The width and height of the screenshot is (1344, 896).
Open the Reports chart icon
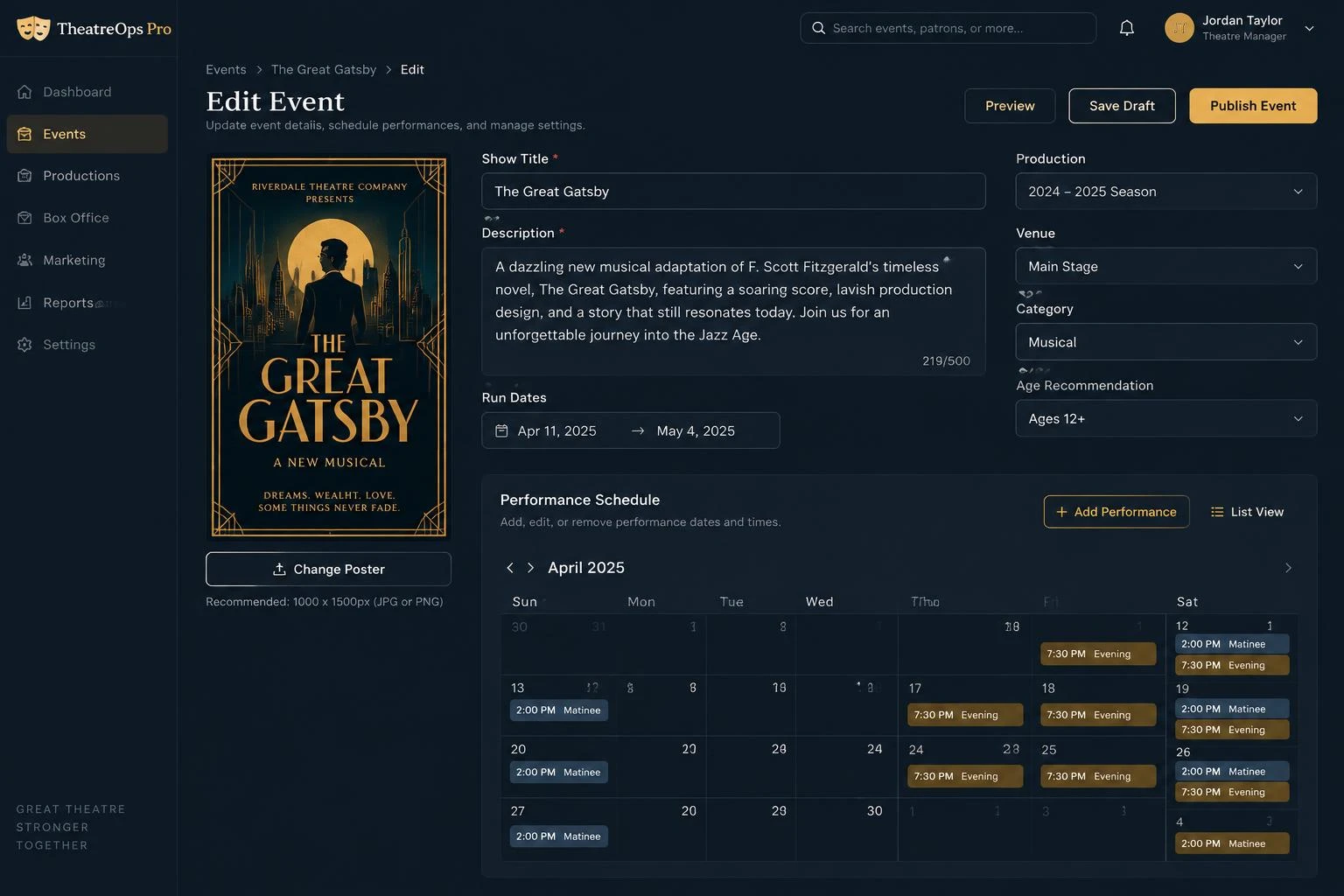(24, 302)
